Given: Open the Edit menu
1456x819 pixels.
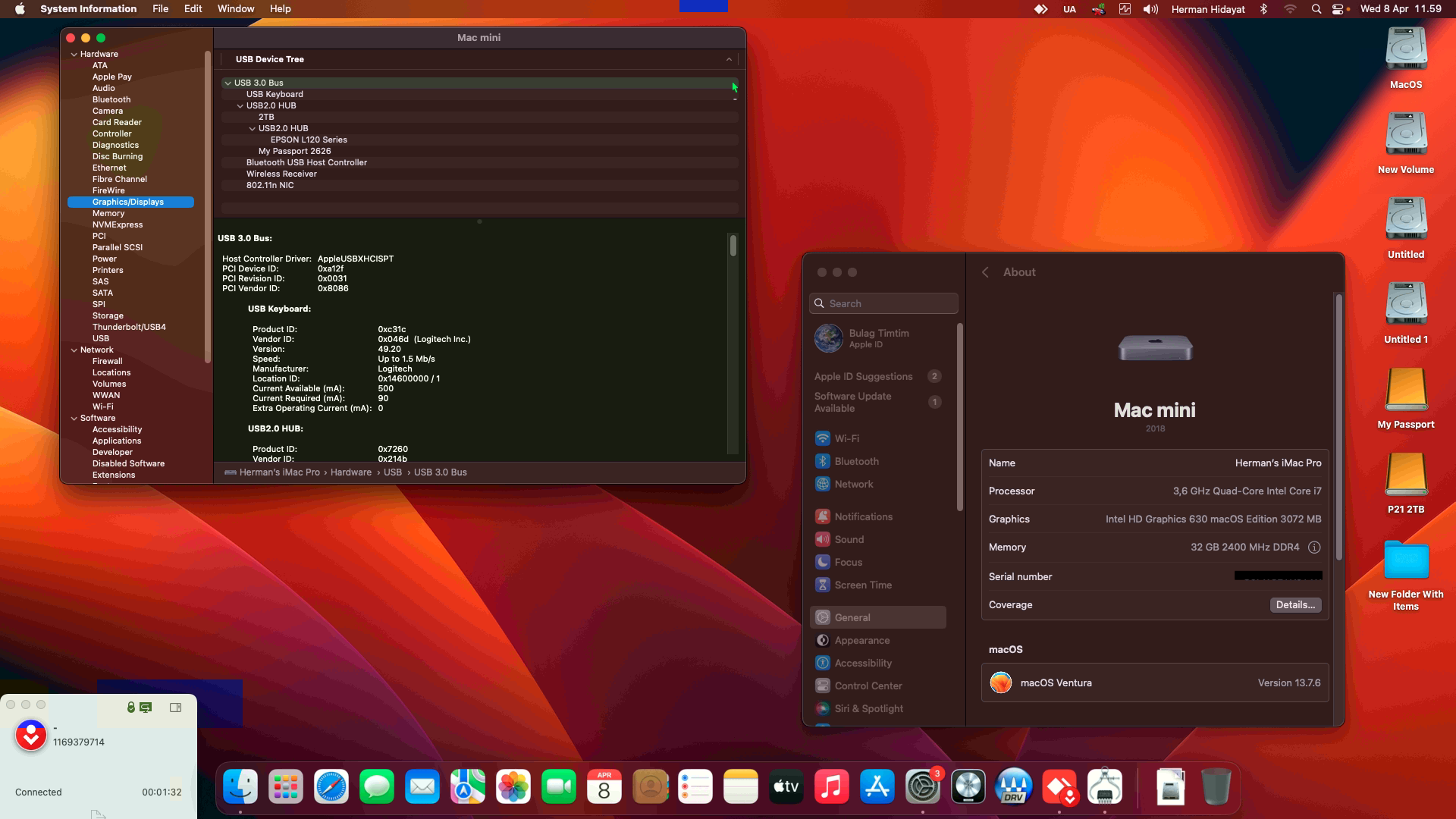Looking at the screenshot, I should coord(193,9).
